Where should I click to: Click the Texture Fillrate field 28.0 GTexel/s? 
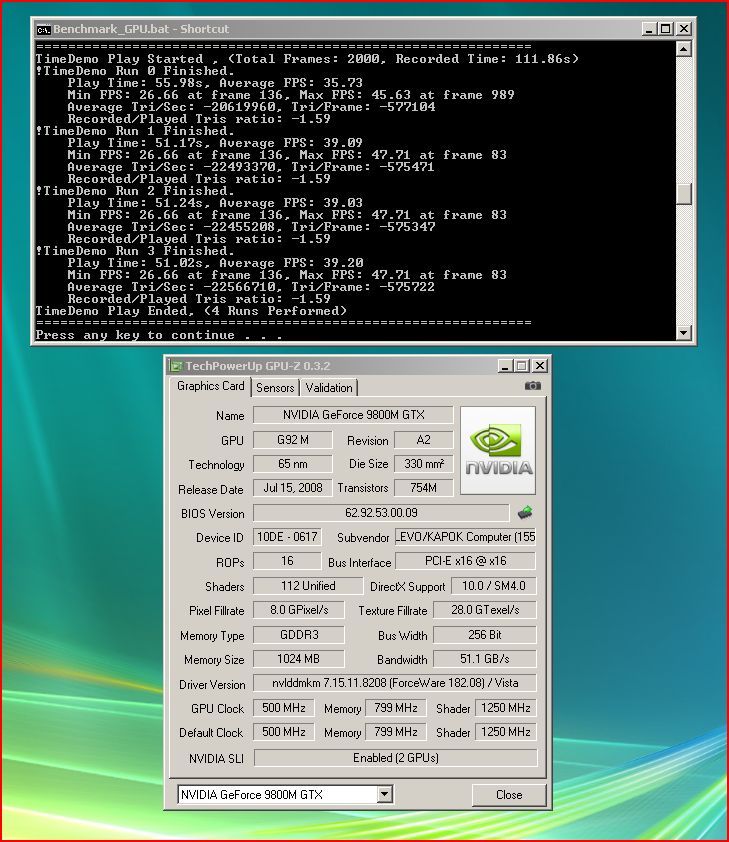[485, 610]
